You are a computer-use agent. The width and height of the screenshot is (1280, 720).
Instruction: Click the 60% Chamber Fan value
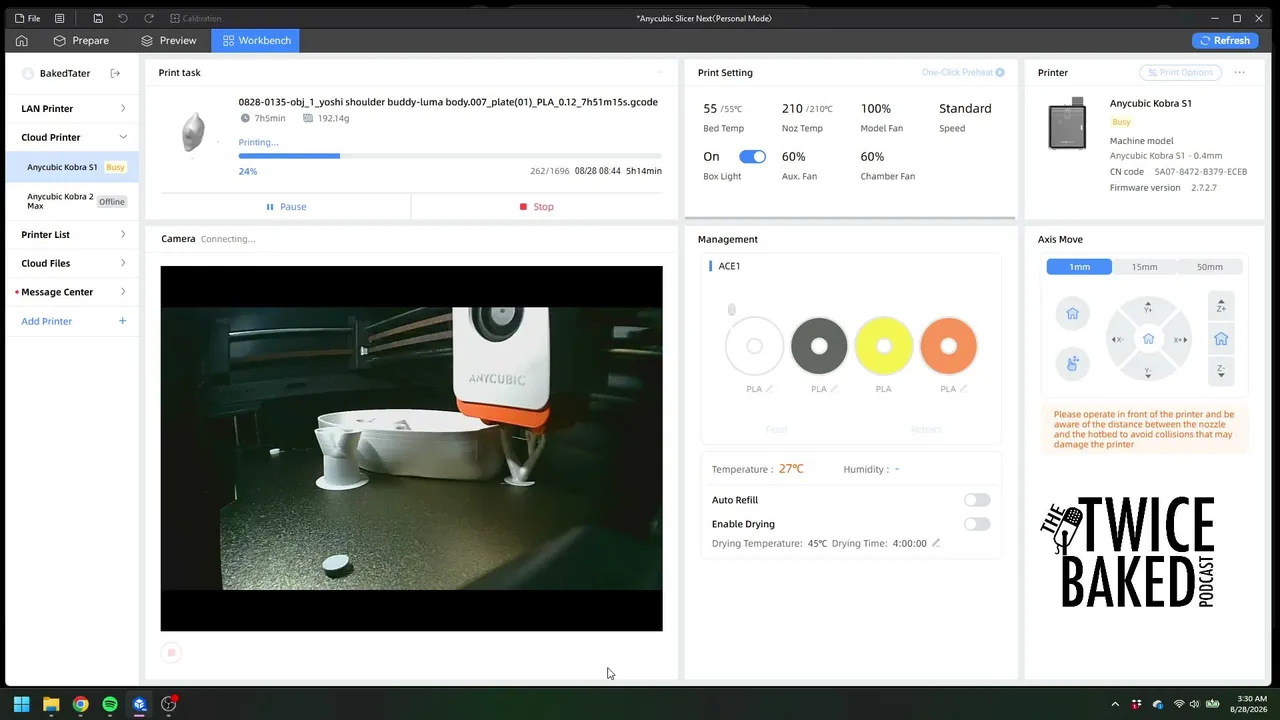(872, 157)
